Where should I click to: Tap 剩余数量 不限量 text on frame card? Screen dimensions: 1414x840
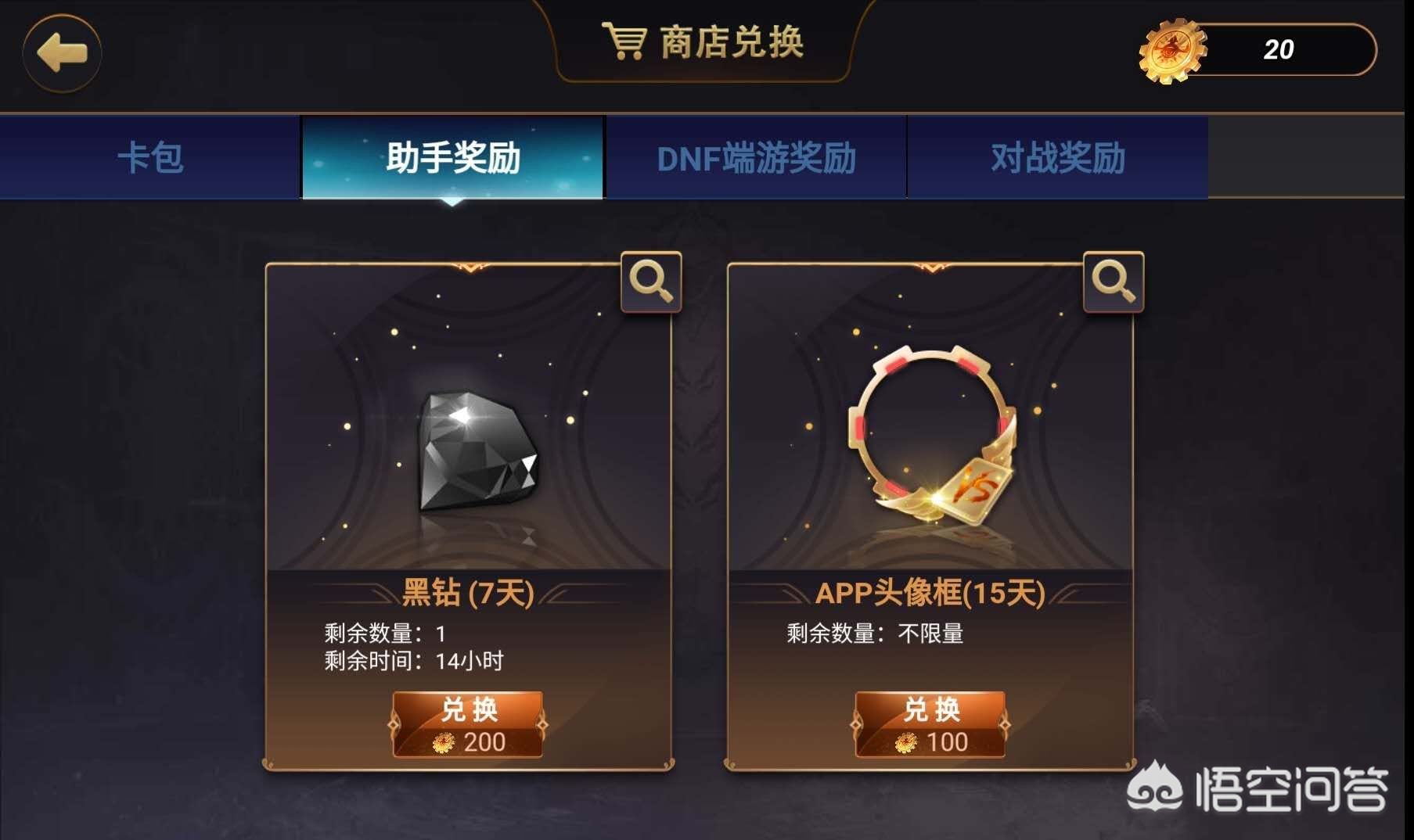875,633
